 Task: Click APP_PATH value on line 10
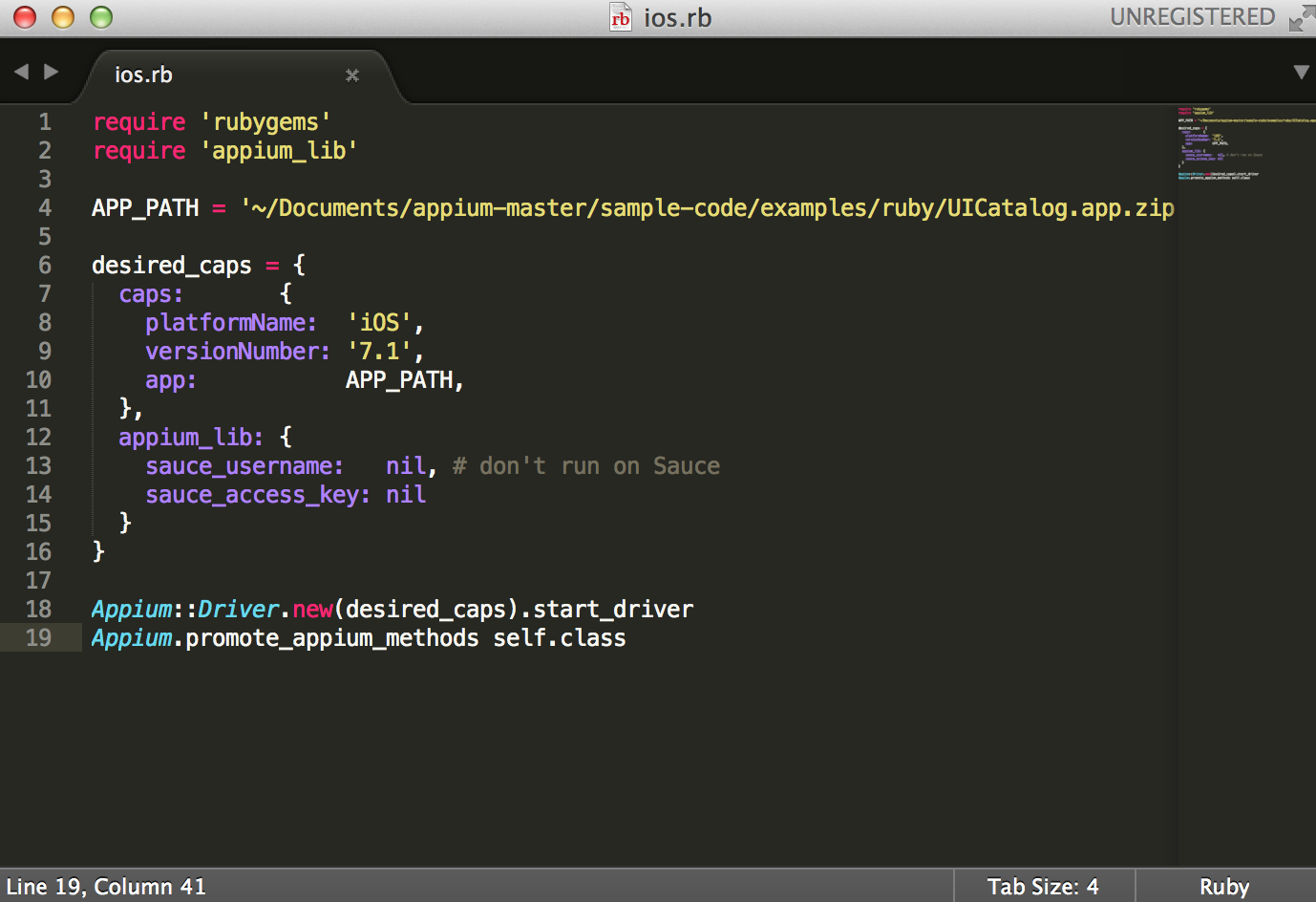(x=399, y=380)
